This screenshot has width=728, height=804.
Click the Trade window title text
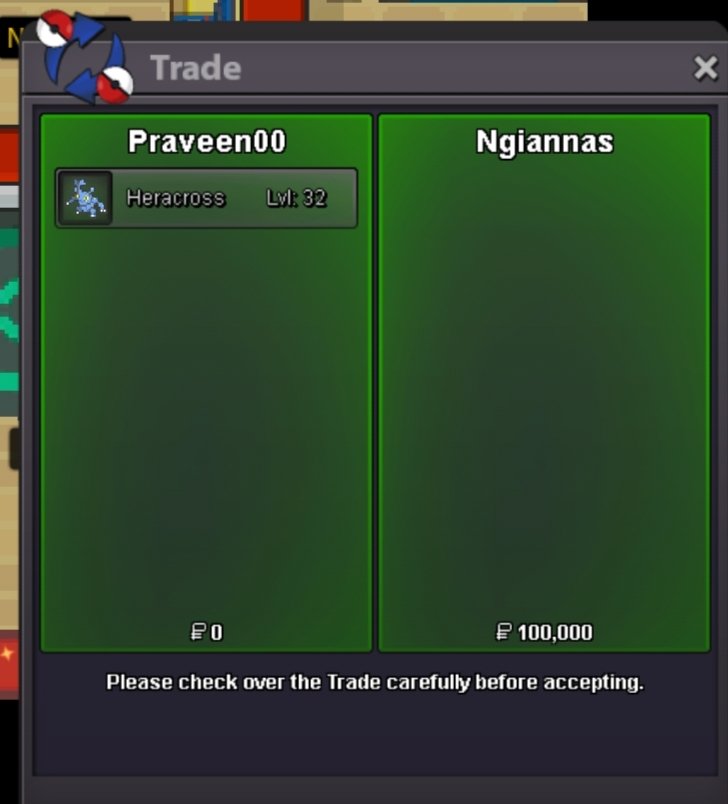click(195, 68)
